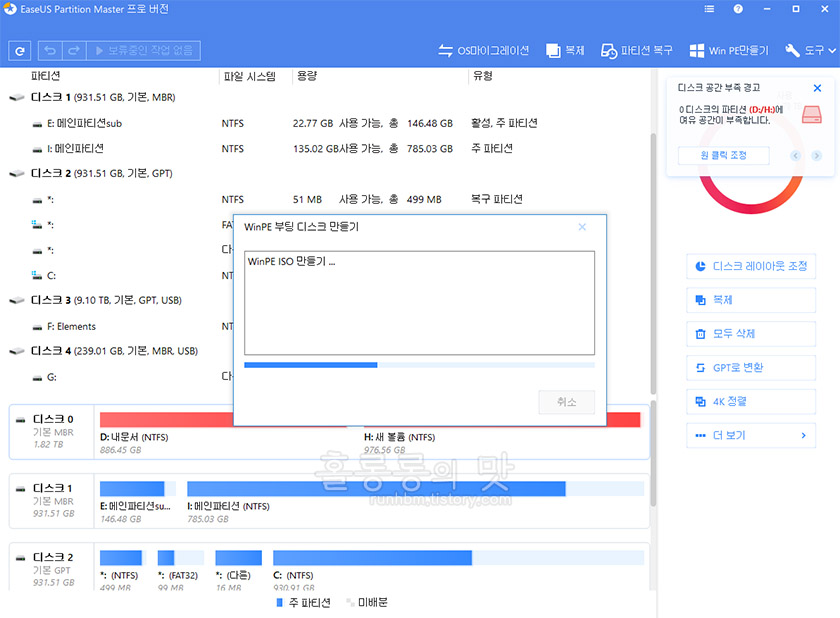Select the 복구 파티션 row

click(x=327, y=199)
